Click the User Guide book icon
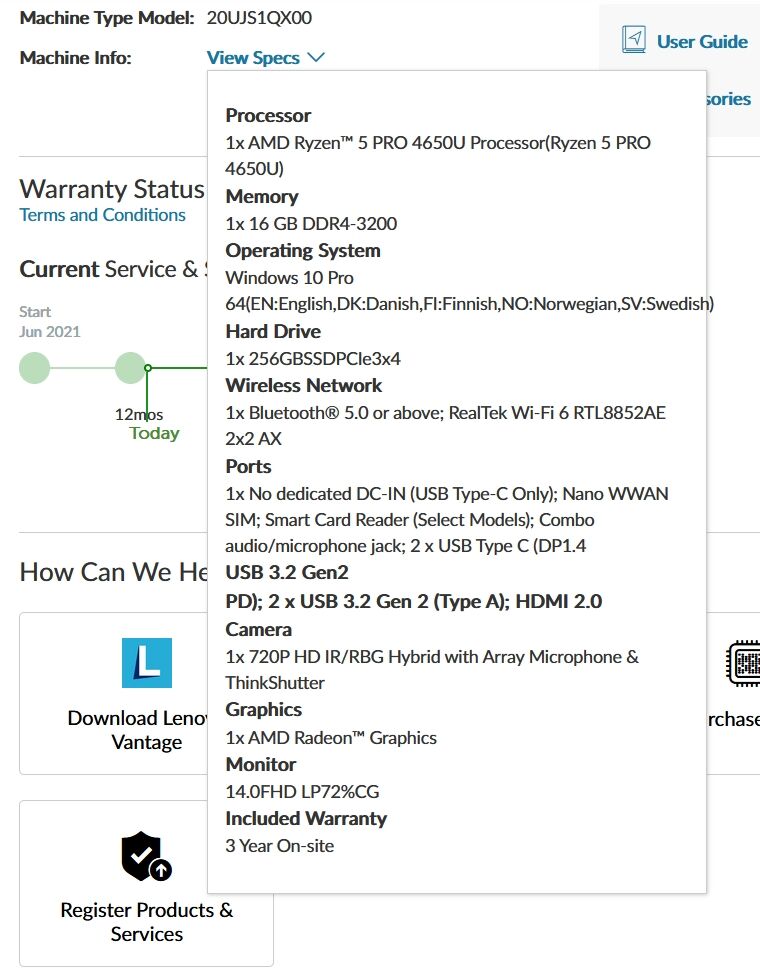The image size is (760, 972). point(633,40)
